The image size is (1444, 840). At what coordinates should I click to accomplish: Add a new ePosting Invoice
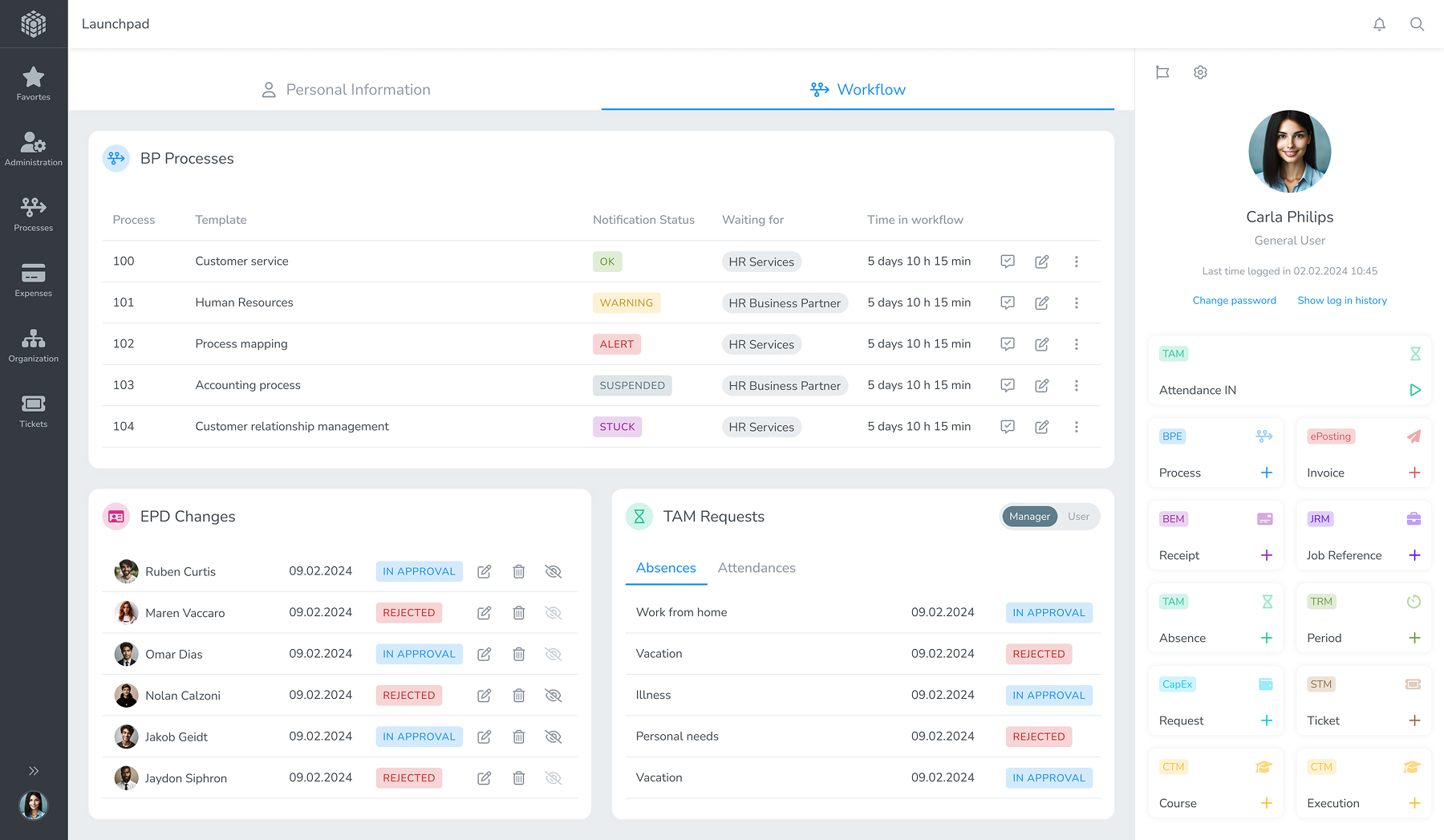click(x=1414, y=473)
